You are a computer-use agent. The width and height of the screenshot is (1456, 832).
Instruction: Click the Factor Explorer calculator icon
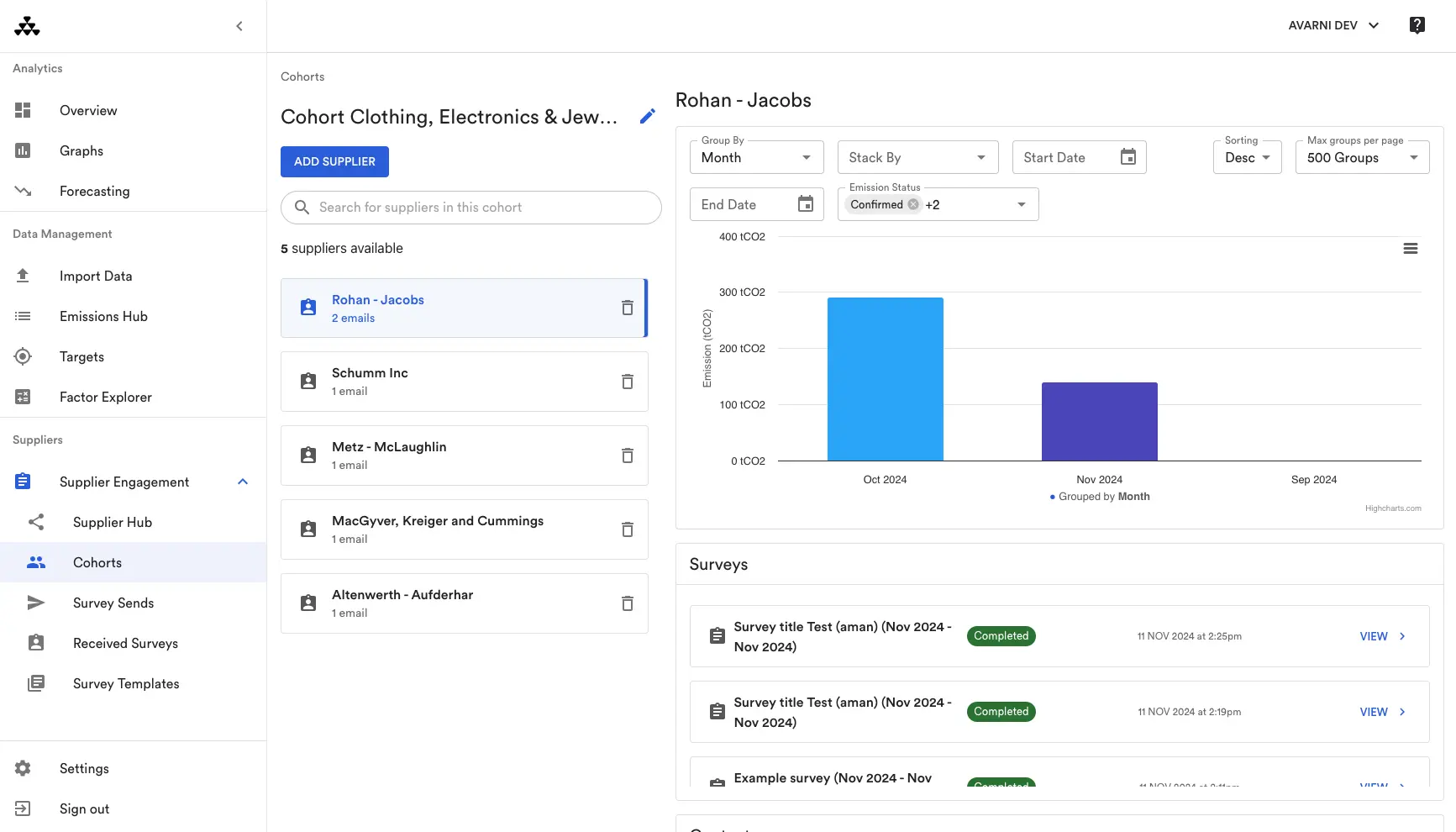tap(23, 397)
